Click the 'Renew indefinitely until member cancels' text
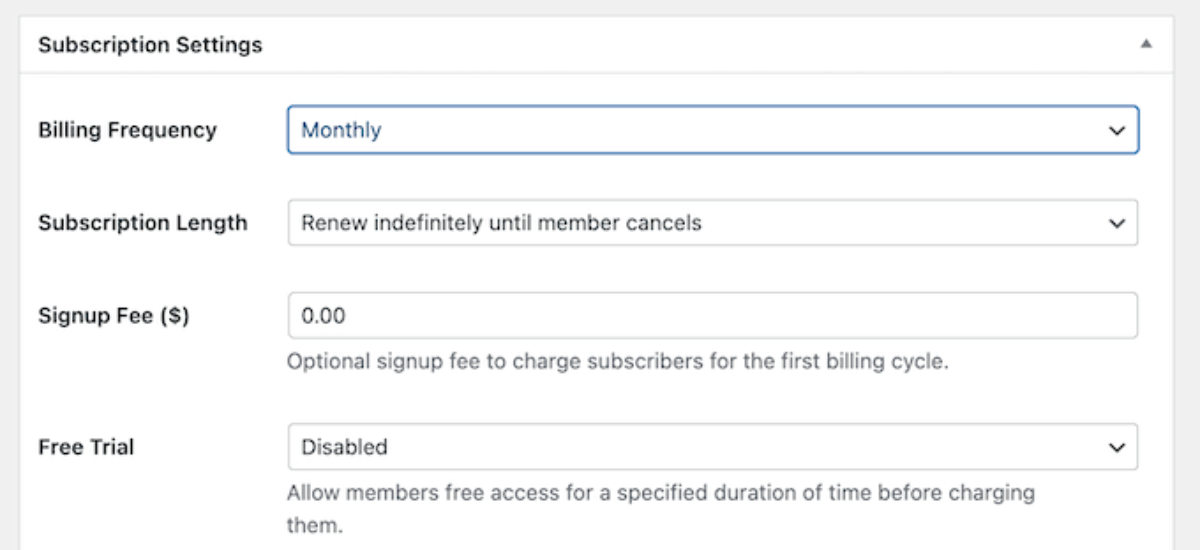Viewport: 1200px width, 550px height. point(501,223)
